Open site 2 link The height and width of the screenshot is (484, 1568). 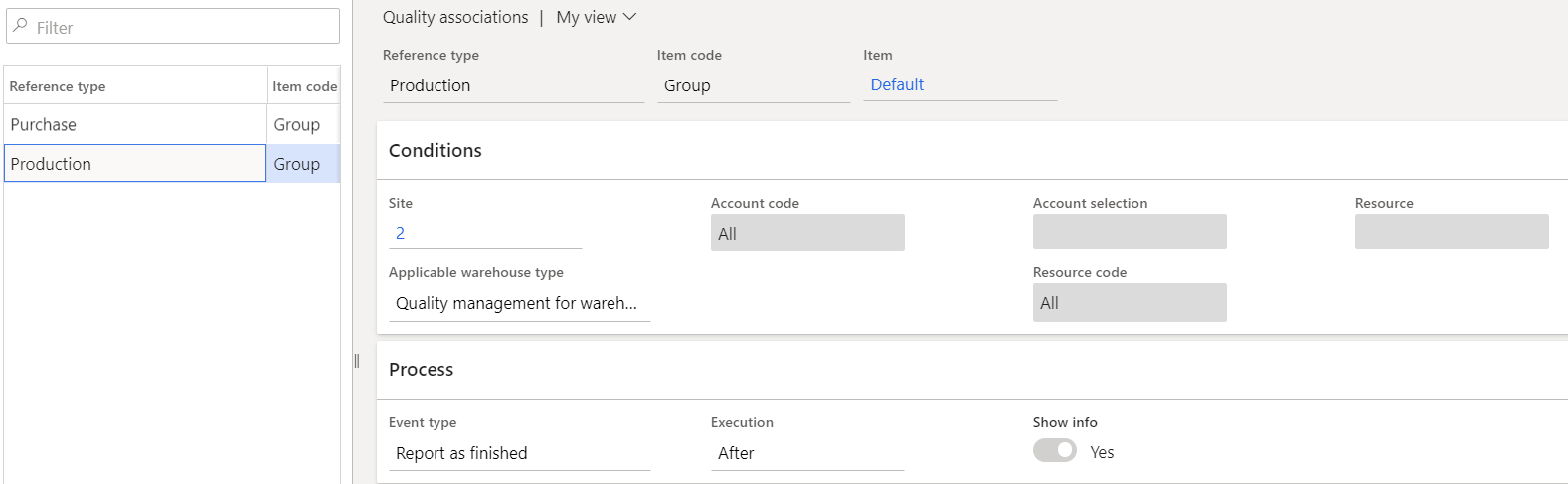[x=400, y=233]
